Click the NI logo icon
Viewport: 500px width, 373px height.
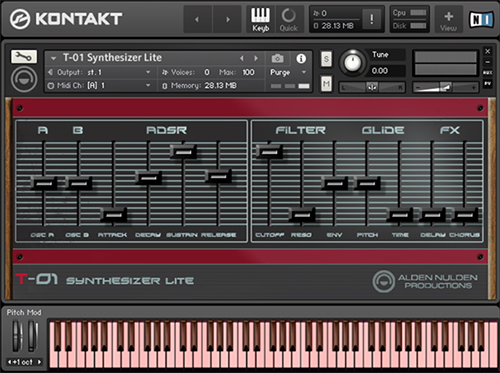click(x=481, y=19)
